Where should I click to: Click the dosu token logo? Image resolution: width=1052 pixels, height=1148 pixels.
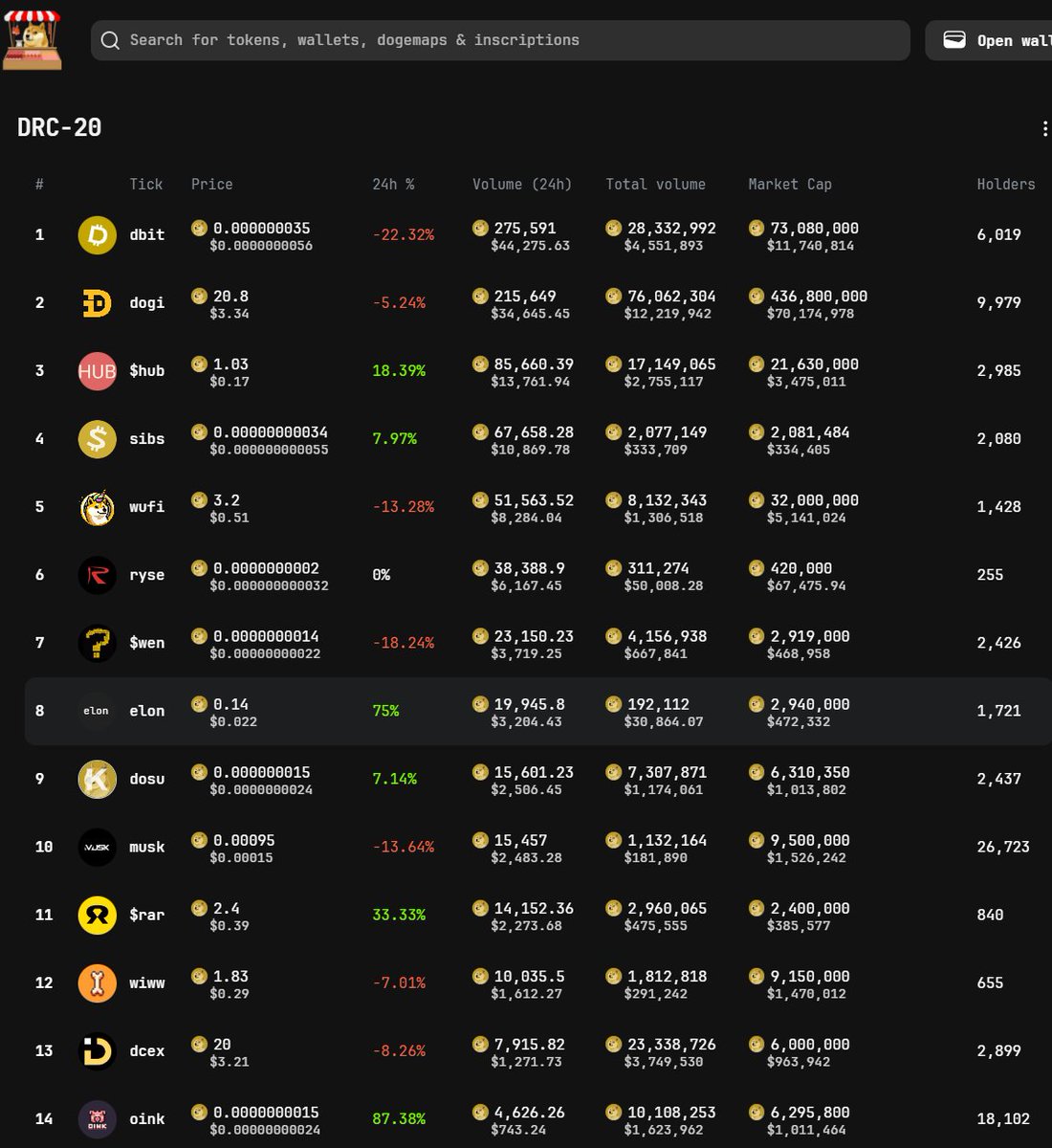[97, 779]
